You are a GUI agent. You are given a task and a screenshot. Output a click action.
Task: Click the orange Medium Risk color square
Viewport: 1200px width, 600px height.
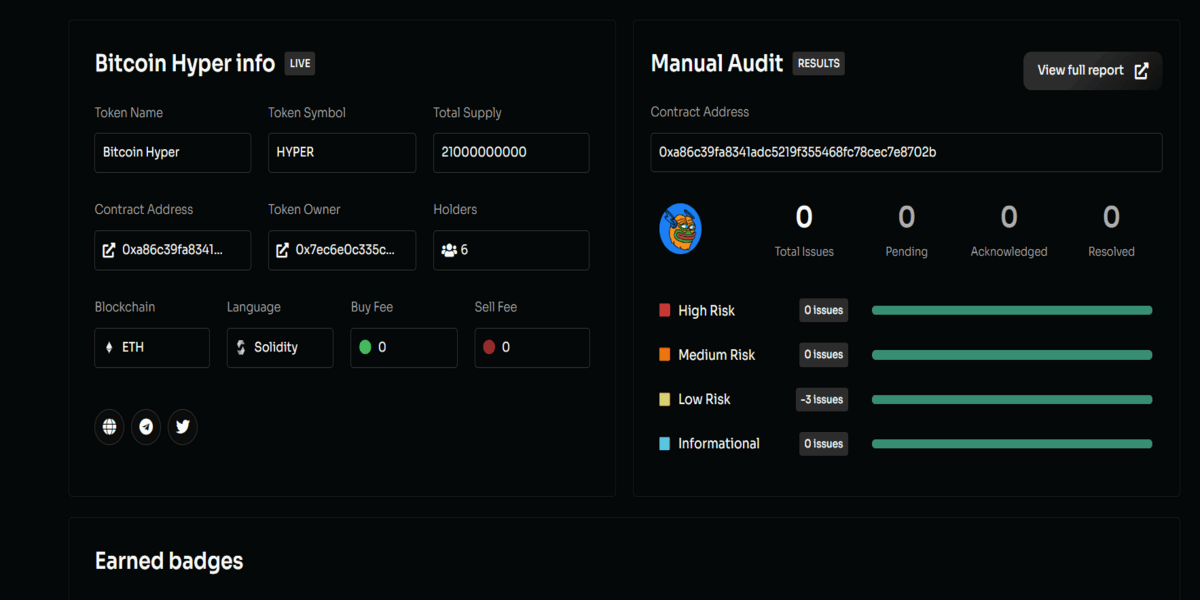pyautogui.click(x=665, y=355)
